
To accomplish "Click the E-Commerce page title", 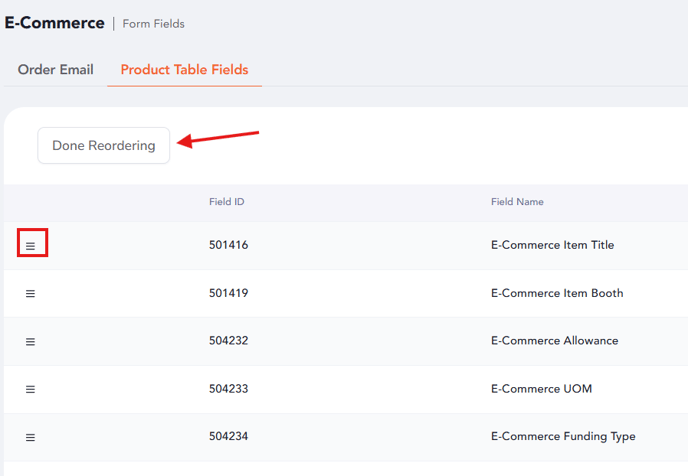I will pos(54,23).
